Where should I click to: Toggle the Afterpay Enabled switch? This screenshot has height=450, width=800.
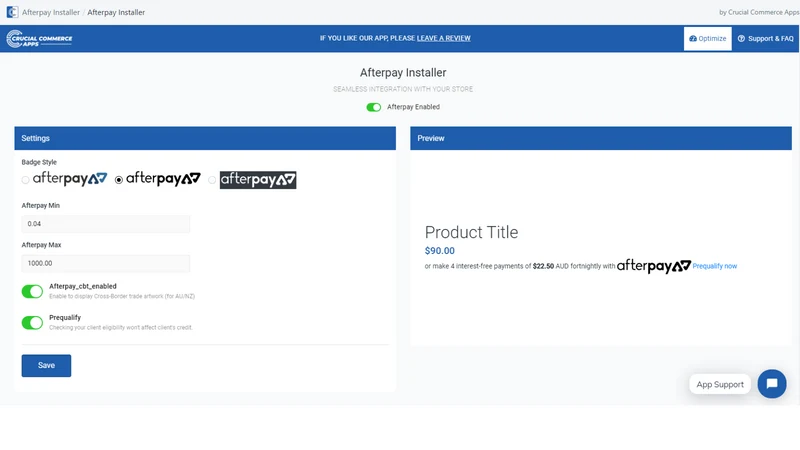point(373,107)
